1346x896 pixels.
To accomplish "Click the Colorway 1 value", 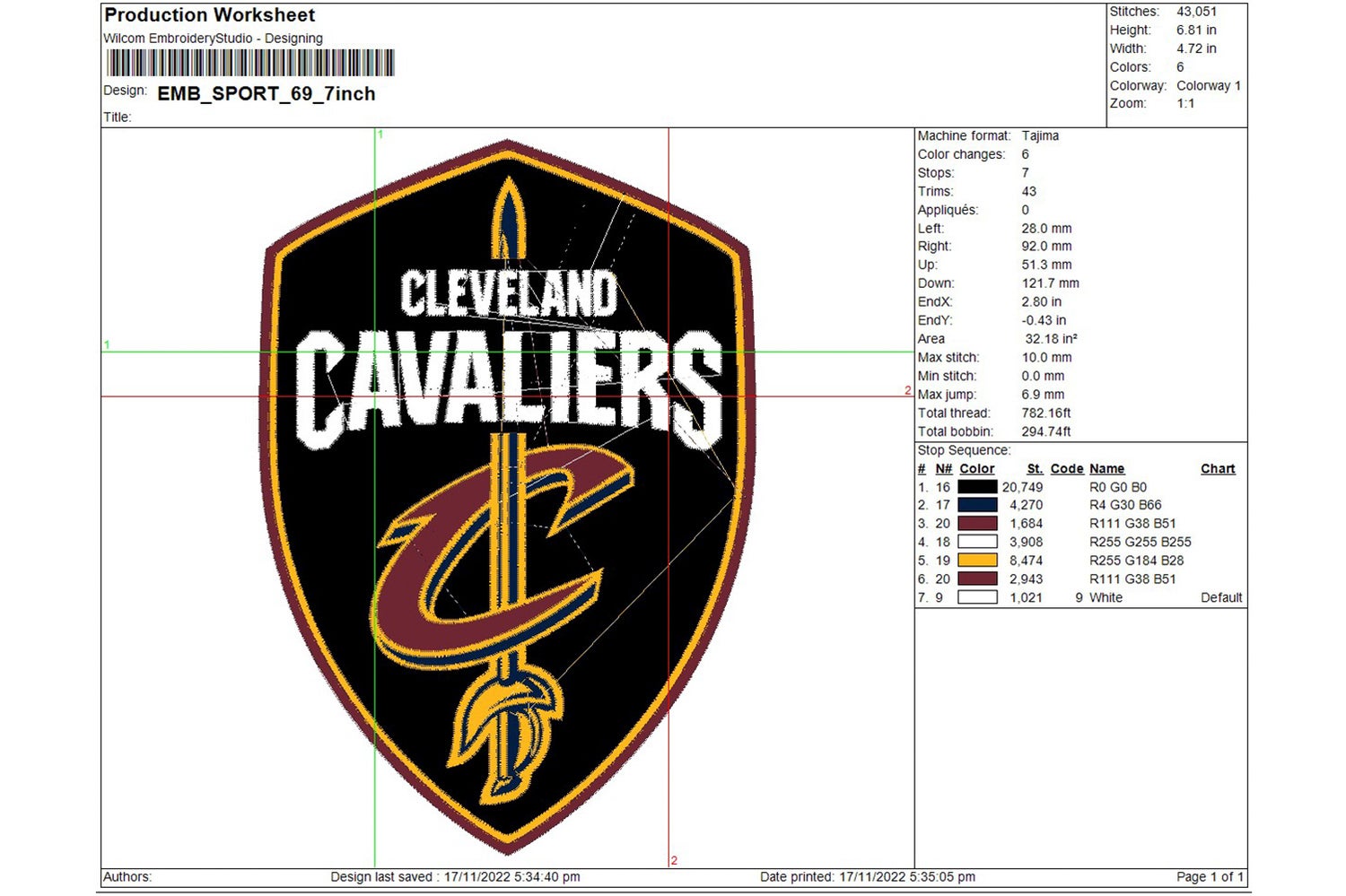I will (1207, 85).
